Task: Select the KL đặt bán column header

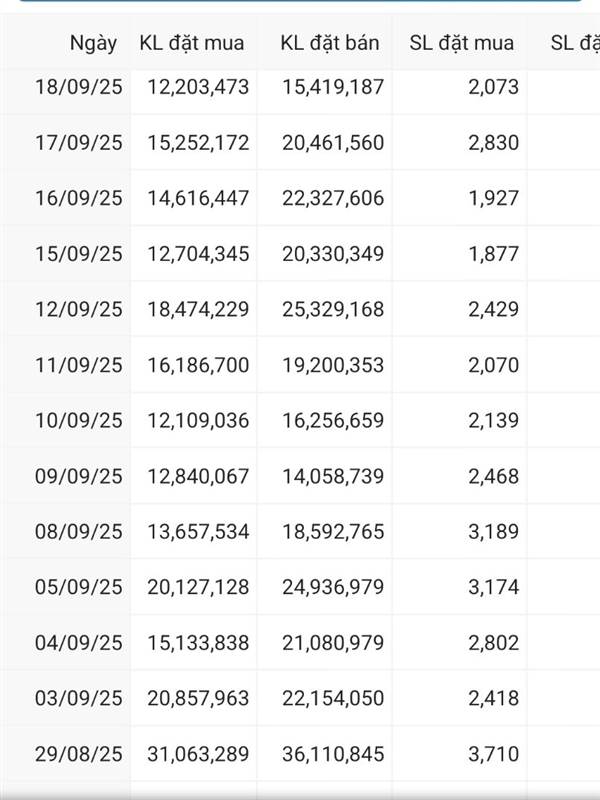Action: 330,43
